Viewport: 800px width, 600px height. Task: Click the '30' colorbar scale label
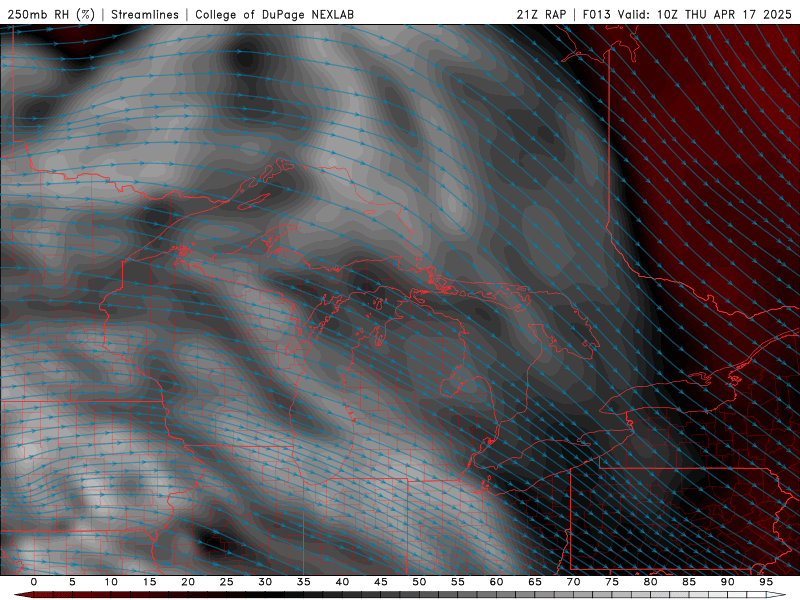click(265, 582)
